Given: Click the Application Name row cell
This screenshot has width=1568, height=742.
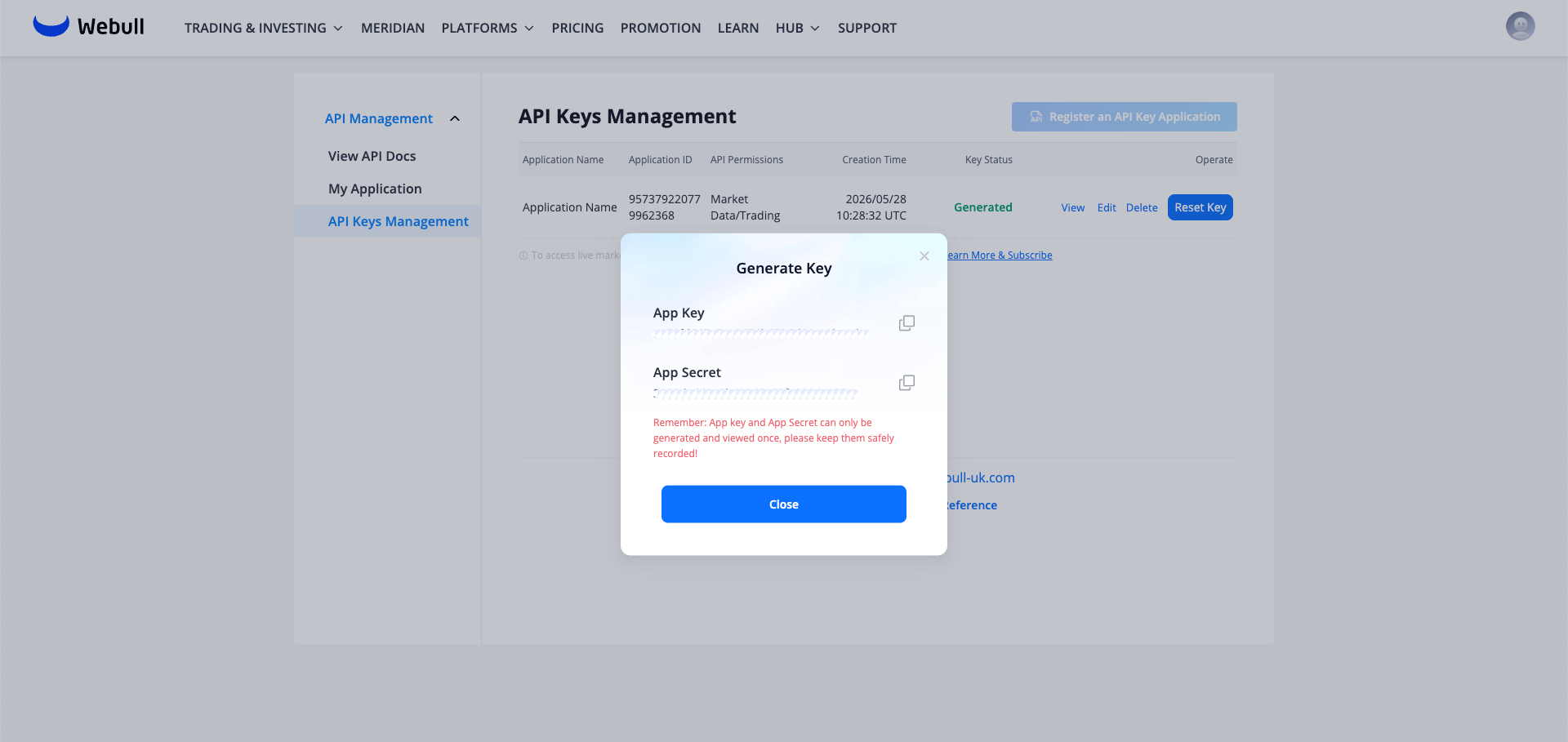Looking at the screenshot, I should (569, 207).
